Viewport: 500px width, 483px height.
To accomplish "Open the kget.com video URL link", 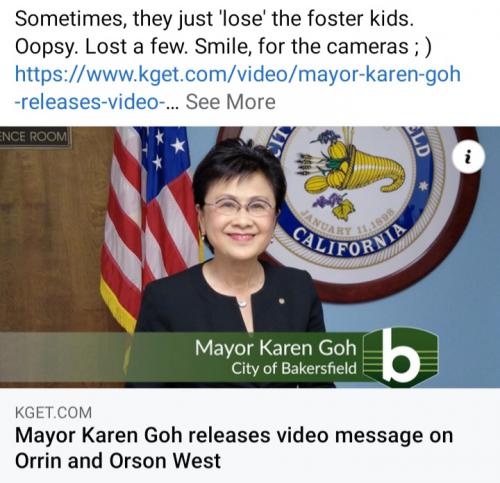I will pos(238,74).
